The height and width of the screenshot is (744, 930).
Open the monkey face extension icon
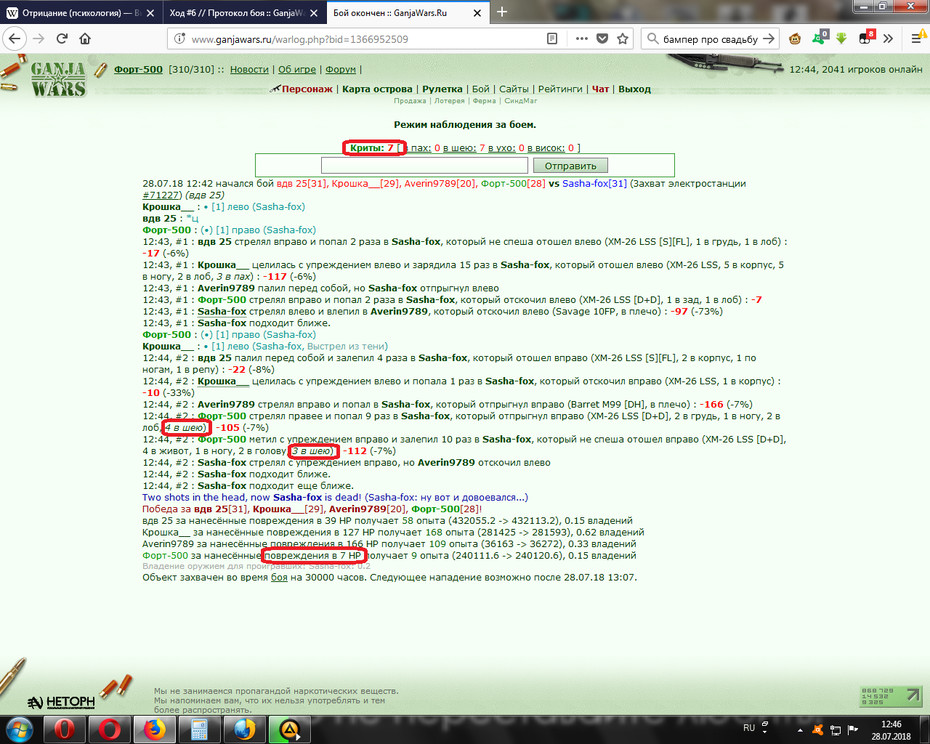(x=795, y=39)
